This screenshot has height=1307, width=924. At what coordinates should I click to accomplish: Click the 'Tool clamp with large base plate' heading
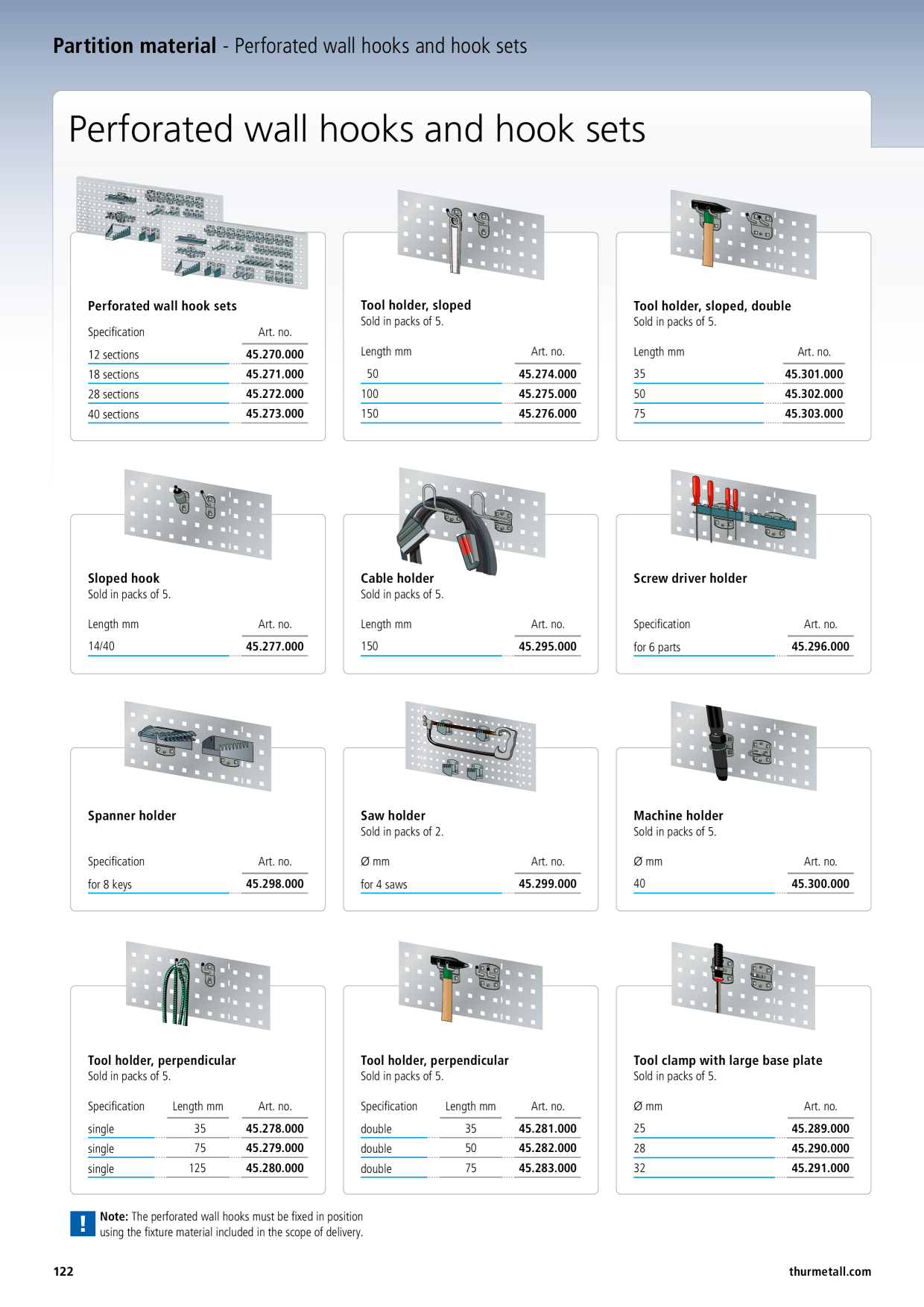click(x=728, y=1060)
